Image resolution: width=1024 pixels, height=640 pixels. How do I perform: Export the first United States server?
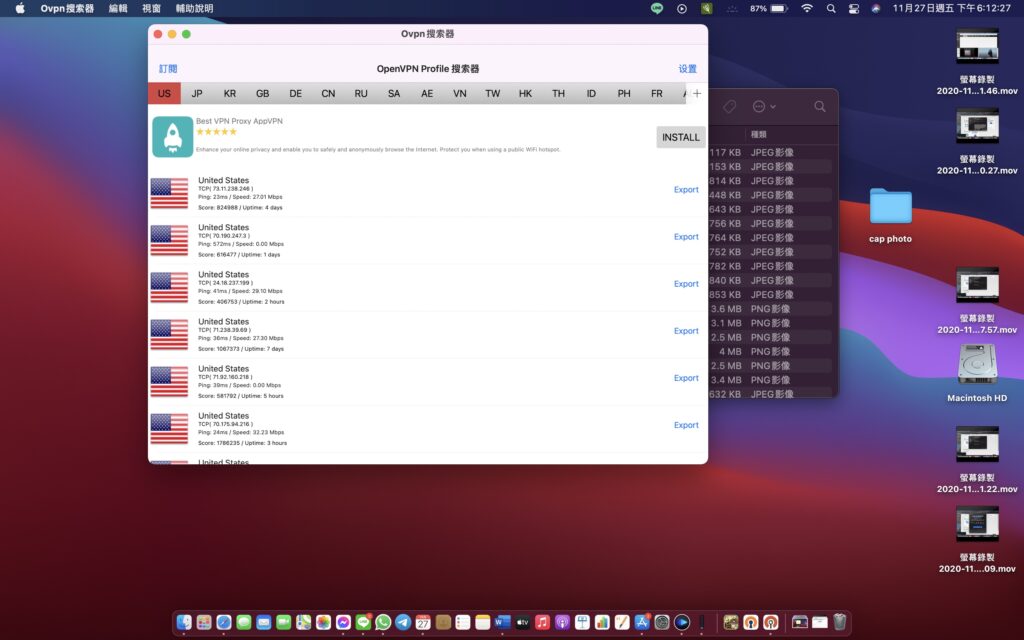[x=686, y=189]
